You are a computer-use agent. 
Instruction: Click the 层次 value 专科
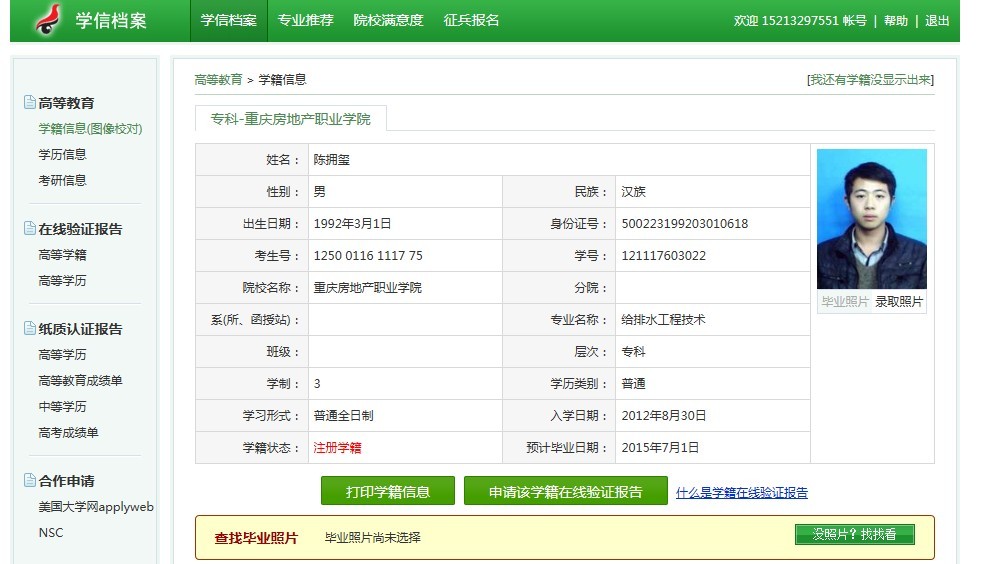pos(633,351)
